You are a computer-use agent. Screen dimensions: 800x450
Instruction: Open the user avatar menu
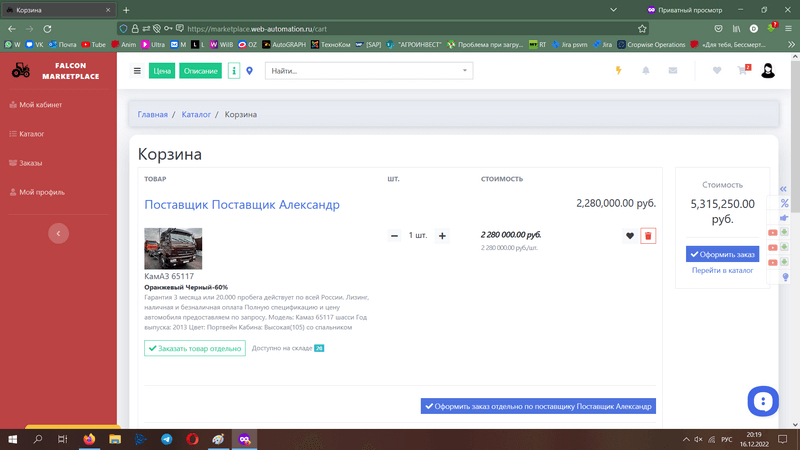[768, 70]
